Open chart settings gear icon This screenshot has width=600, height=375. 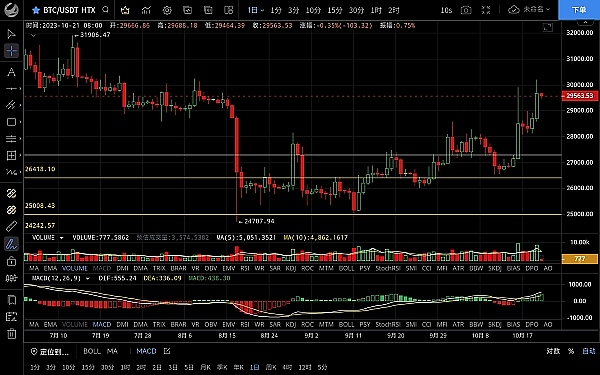point(167,10)
